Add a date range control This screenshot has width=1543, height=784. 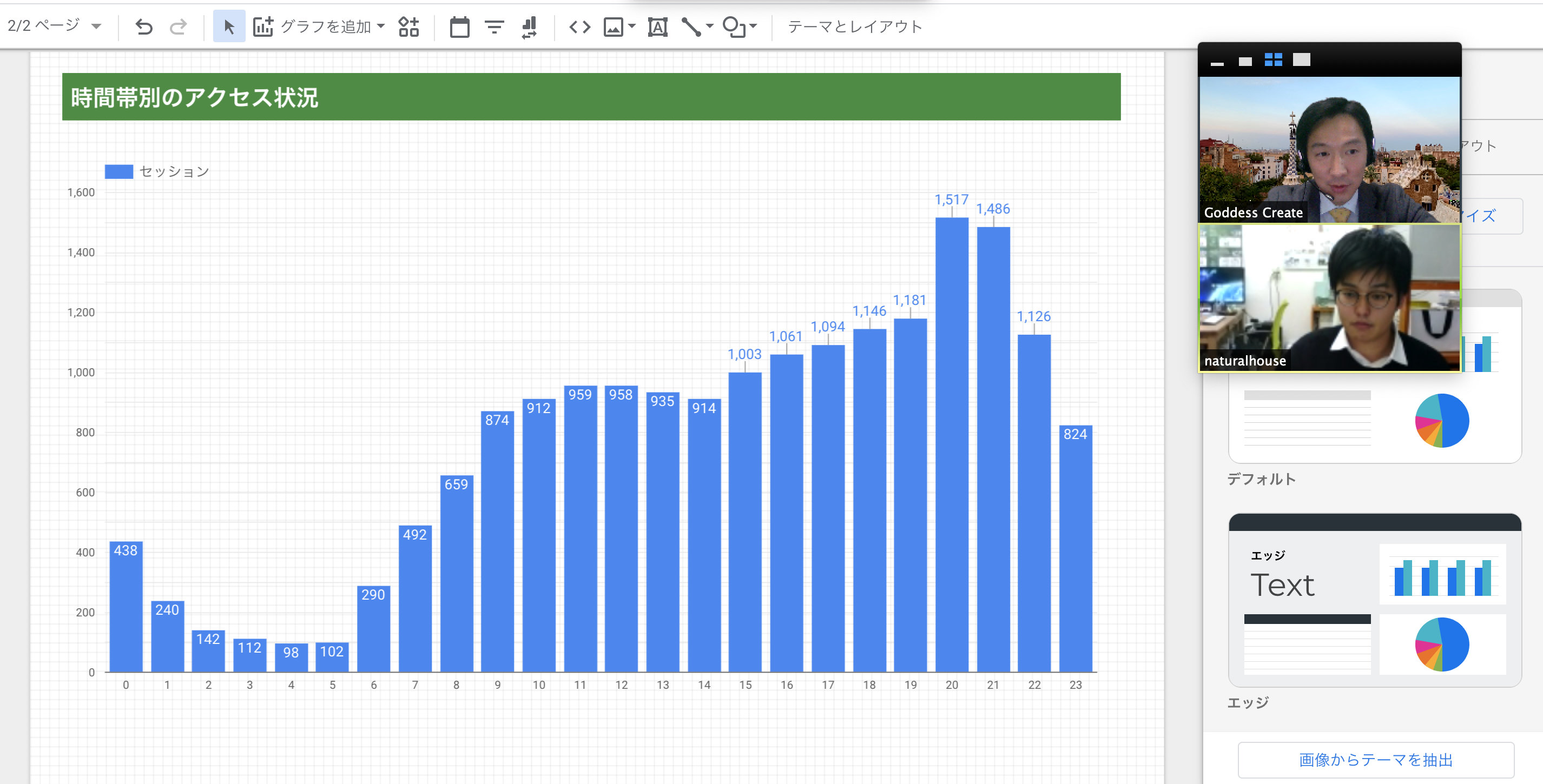coord(459,26)
